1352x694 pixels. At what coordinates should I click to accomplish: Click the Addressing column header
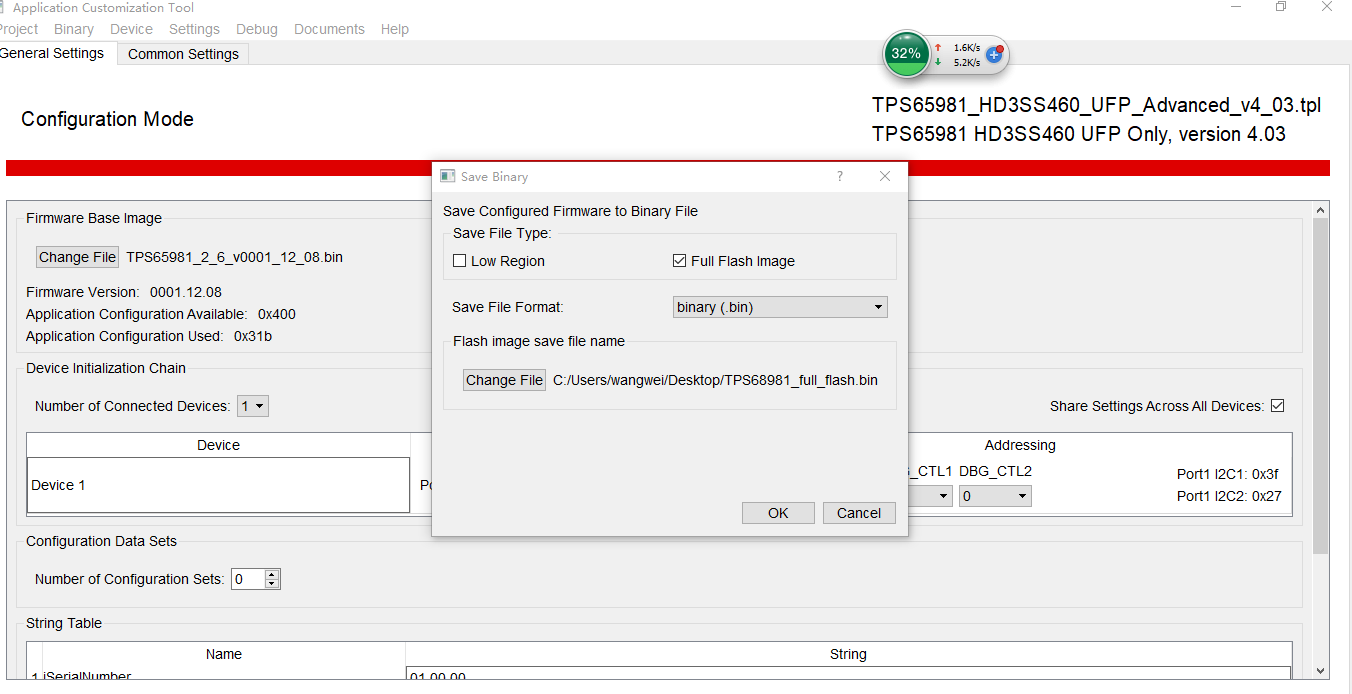point(1020,445)
